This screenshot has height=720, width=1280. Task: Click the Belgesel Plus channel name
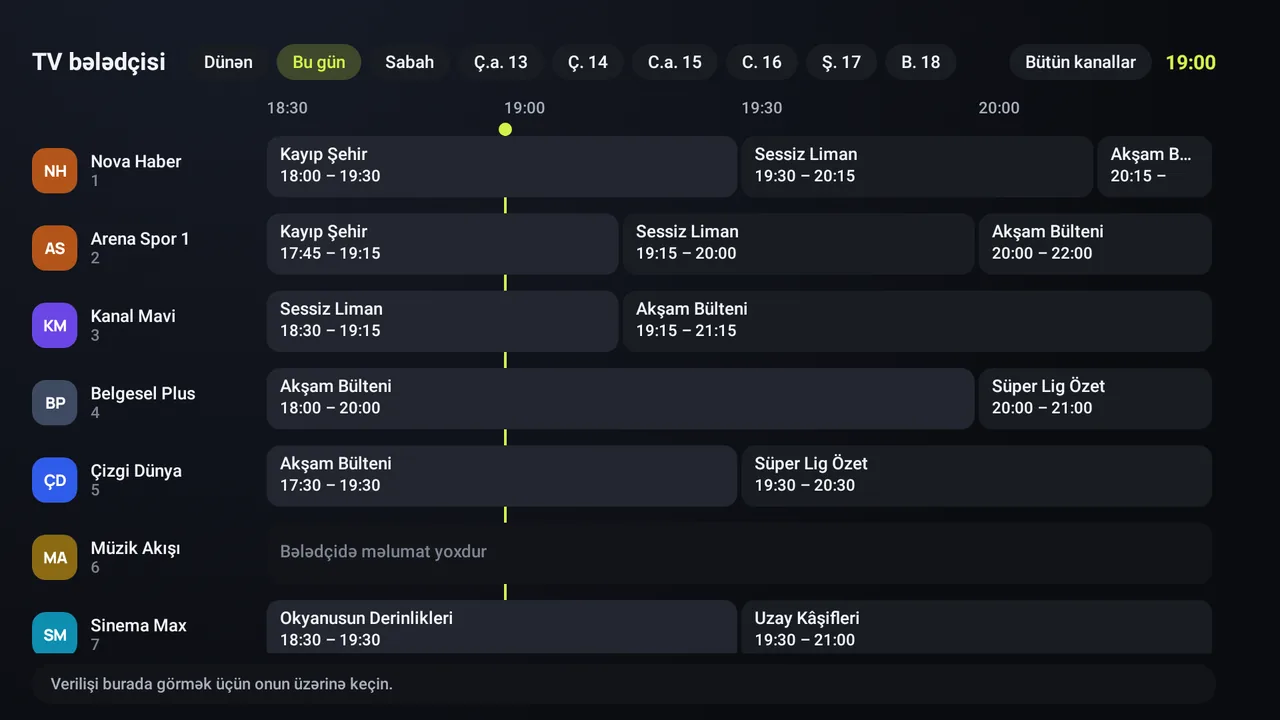click(x=143, y=393)
